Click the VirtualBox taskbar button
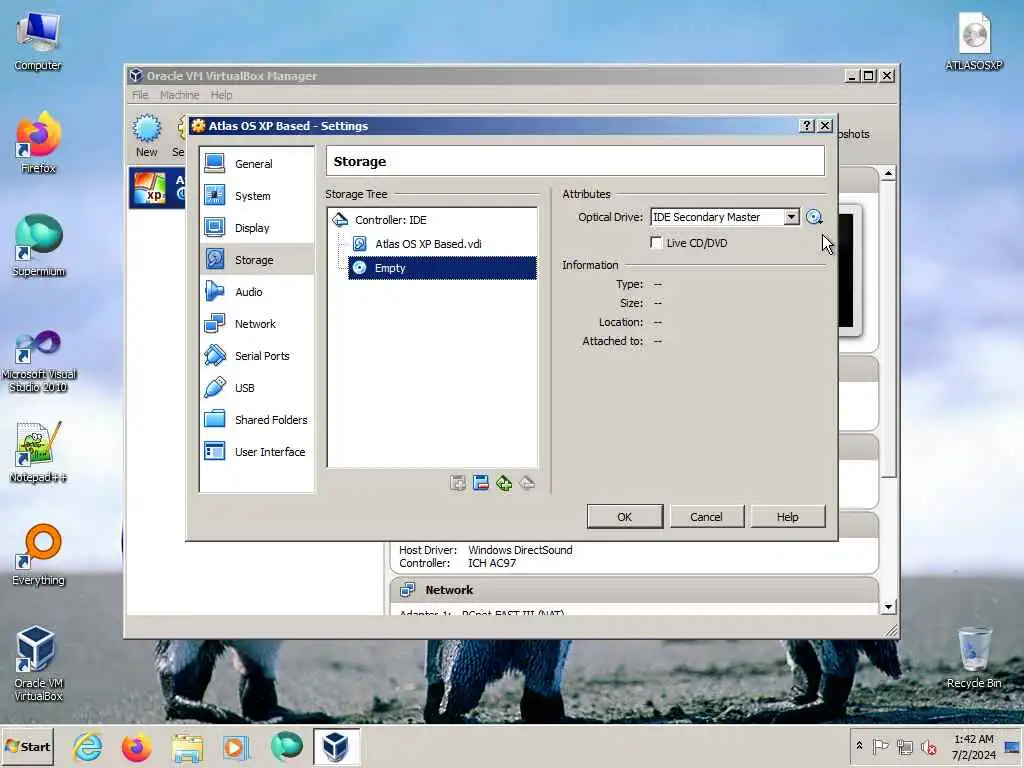 coord(336,747)
